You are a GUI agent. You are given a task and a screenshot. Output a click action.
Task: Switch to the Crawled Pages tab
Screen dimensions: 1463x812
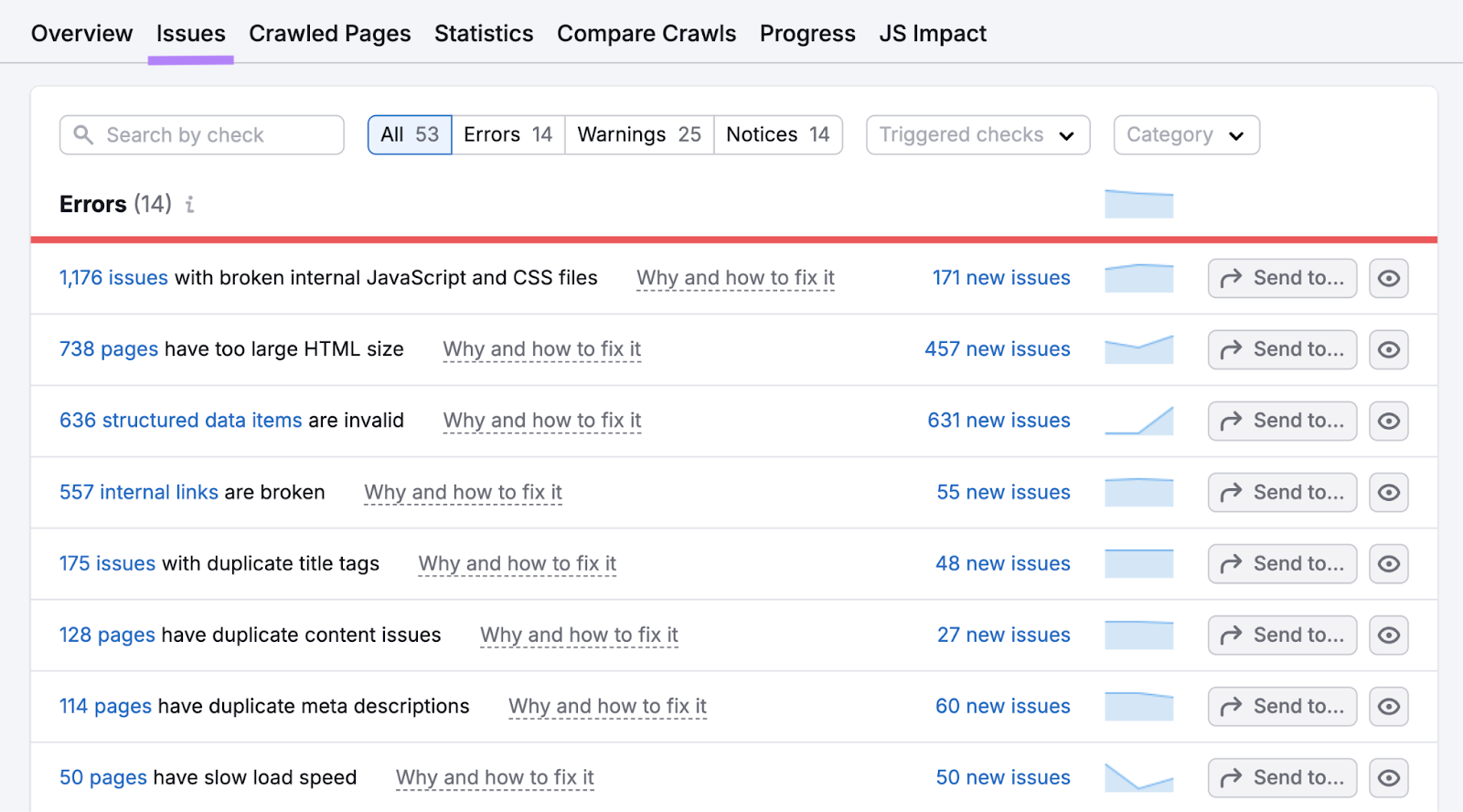pos(329,34)
